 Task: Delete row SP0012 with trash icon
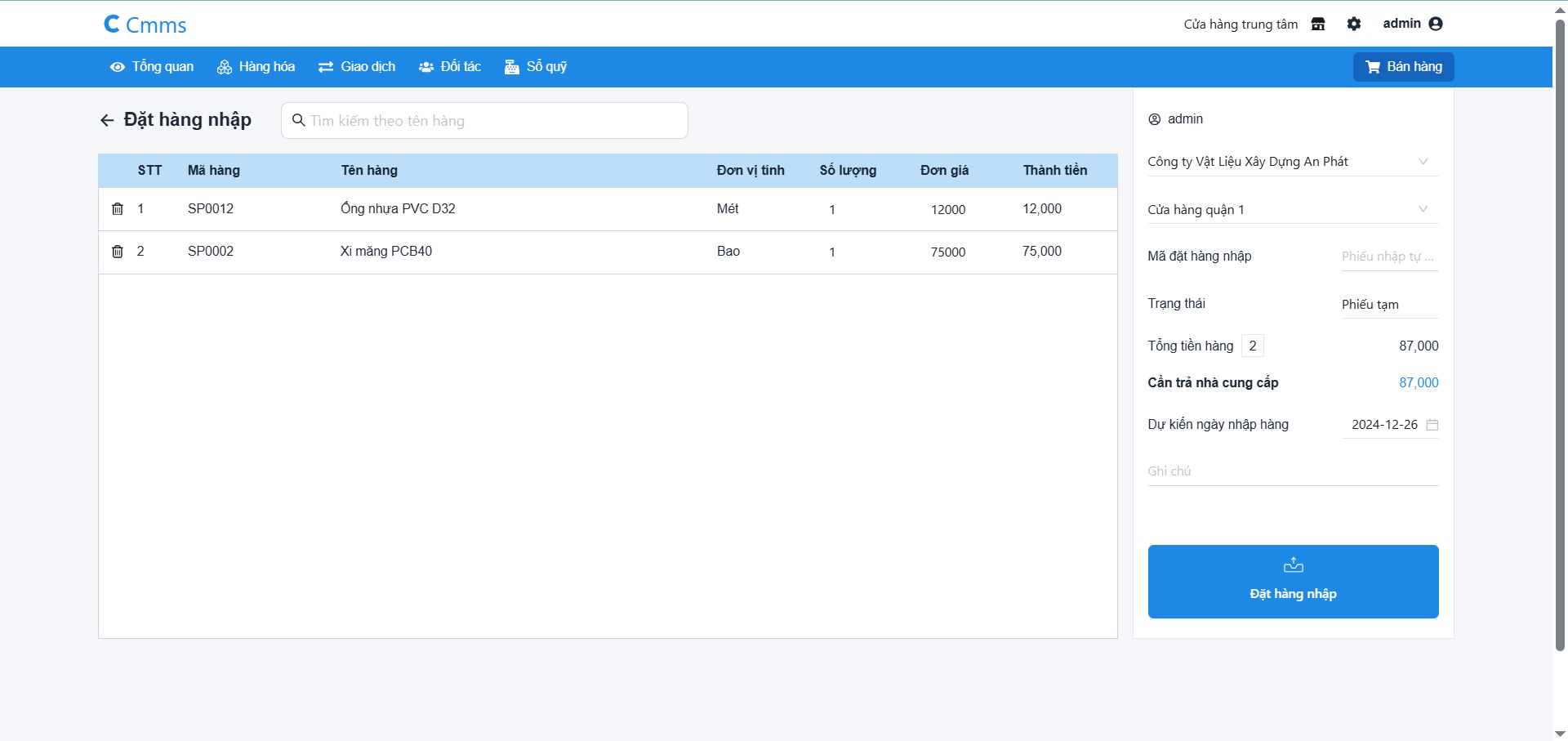118,209
